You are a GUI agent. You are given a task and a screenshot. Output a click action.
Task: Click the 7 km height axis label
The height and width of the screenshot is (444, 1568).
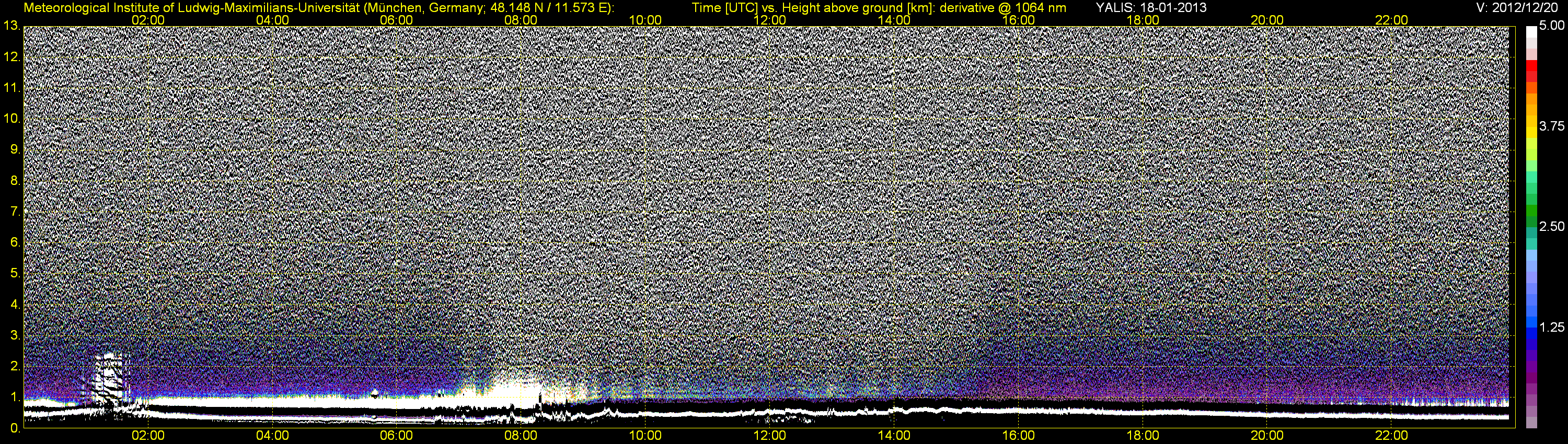(x=15, y=212)
